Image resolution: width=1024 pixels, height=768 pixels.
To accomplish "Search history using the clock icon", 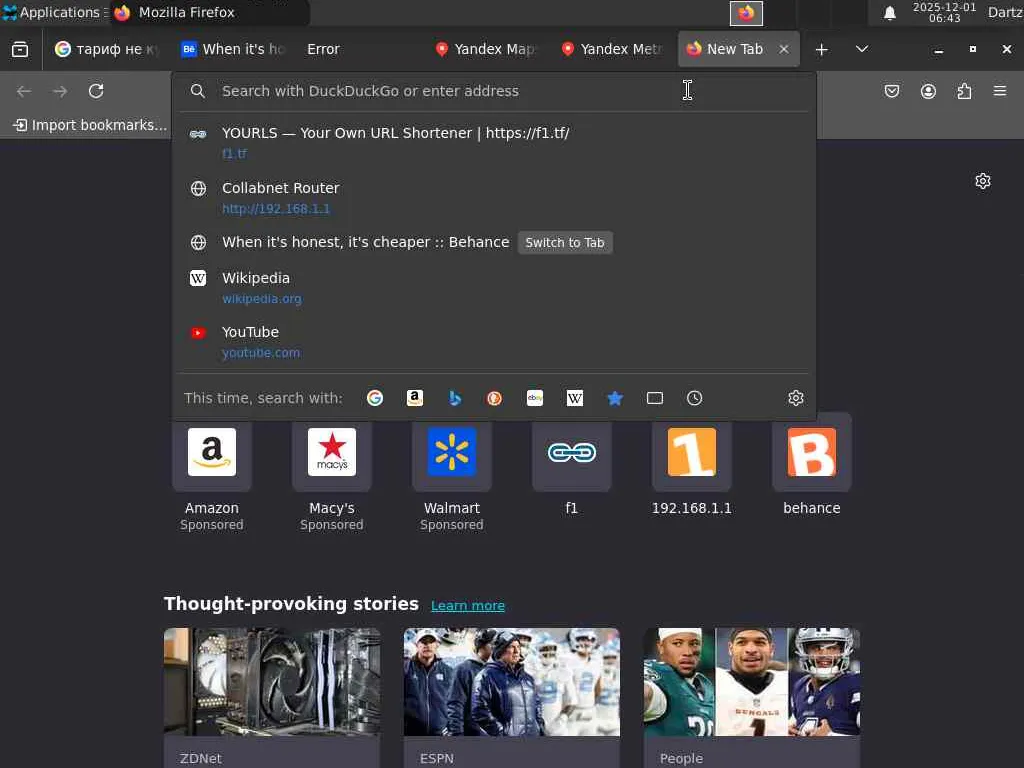I will (694, 398).
